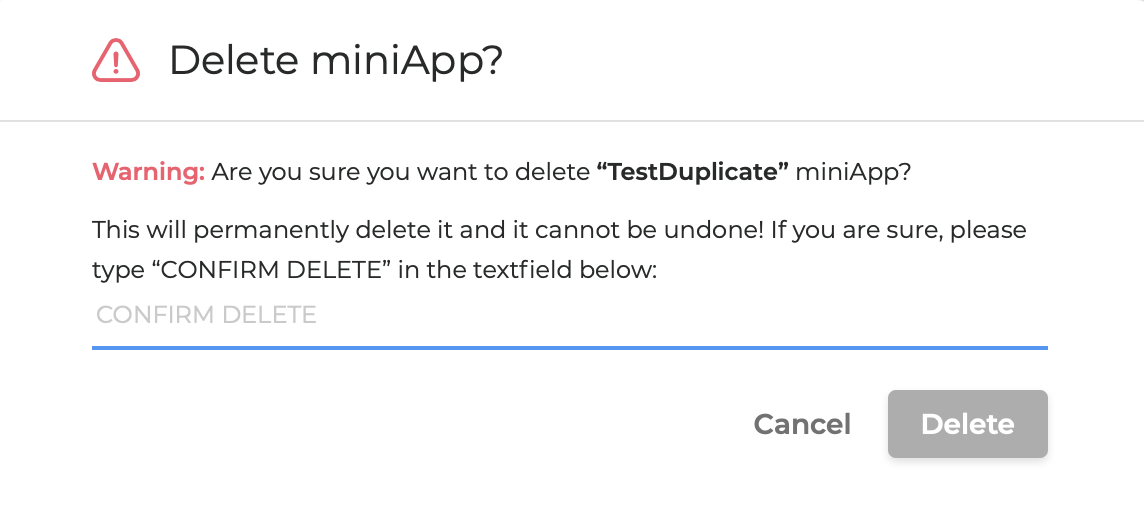Focus the CONFIRM DELETE text field
Viewport: 1144px width, 518px height.
pyautogui.click(x=569, y=316)
